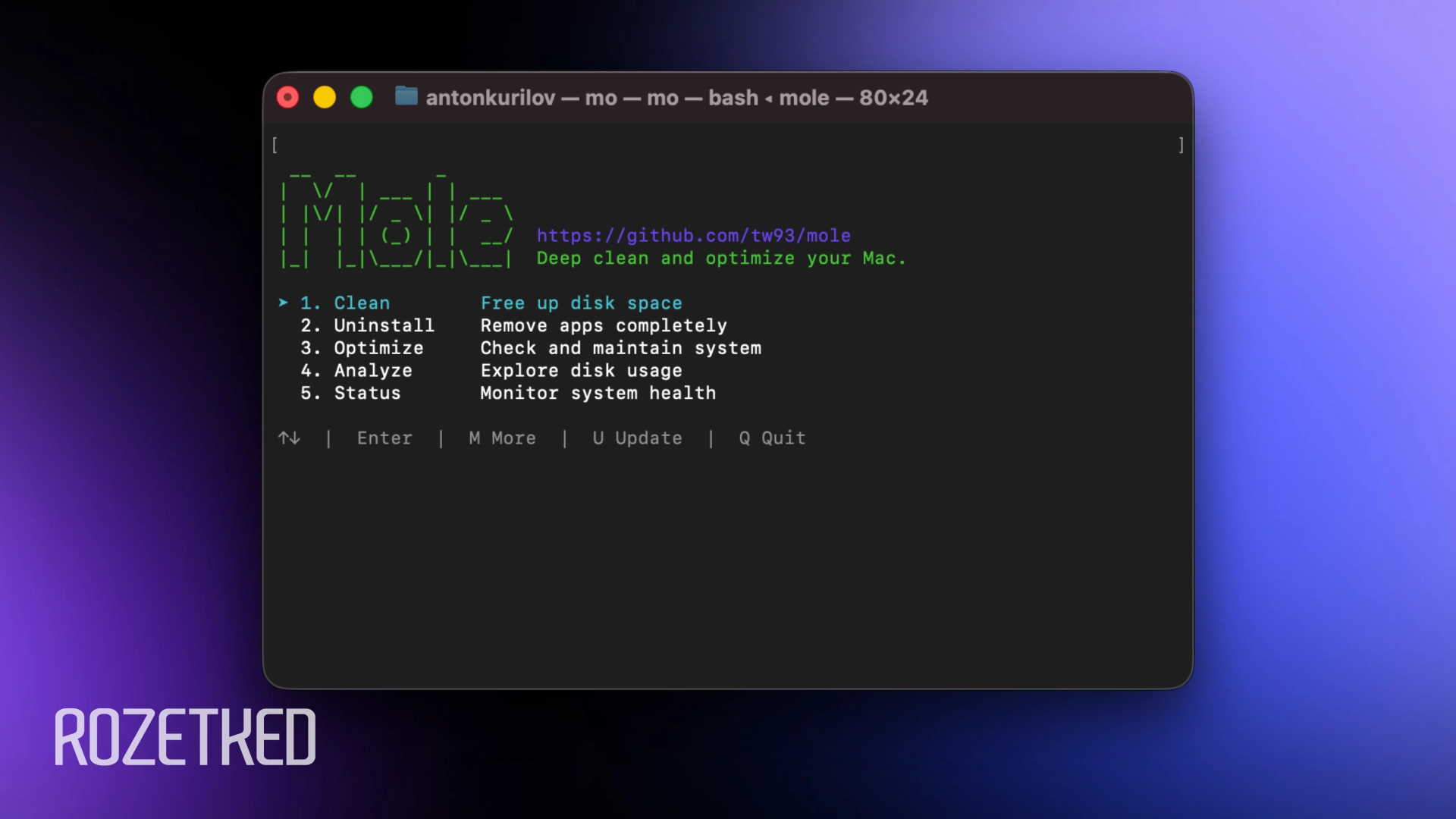Click the Enter shortcut label
The width and height of the screenshot is (1456, 819).
point(384,438)
